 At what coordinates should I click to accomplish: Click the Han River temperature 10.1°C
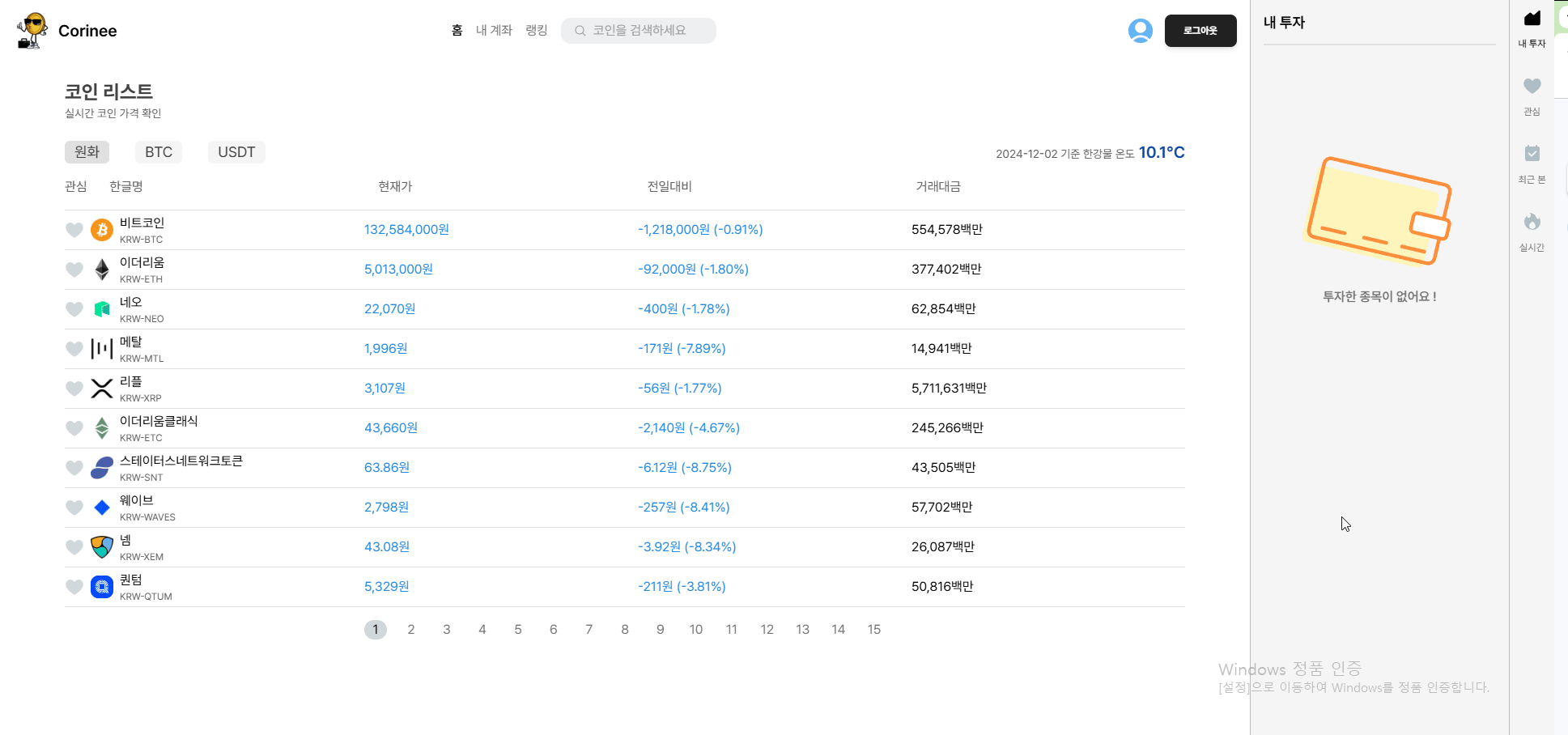tap(1162, 152)
